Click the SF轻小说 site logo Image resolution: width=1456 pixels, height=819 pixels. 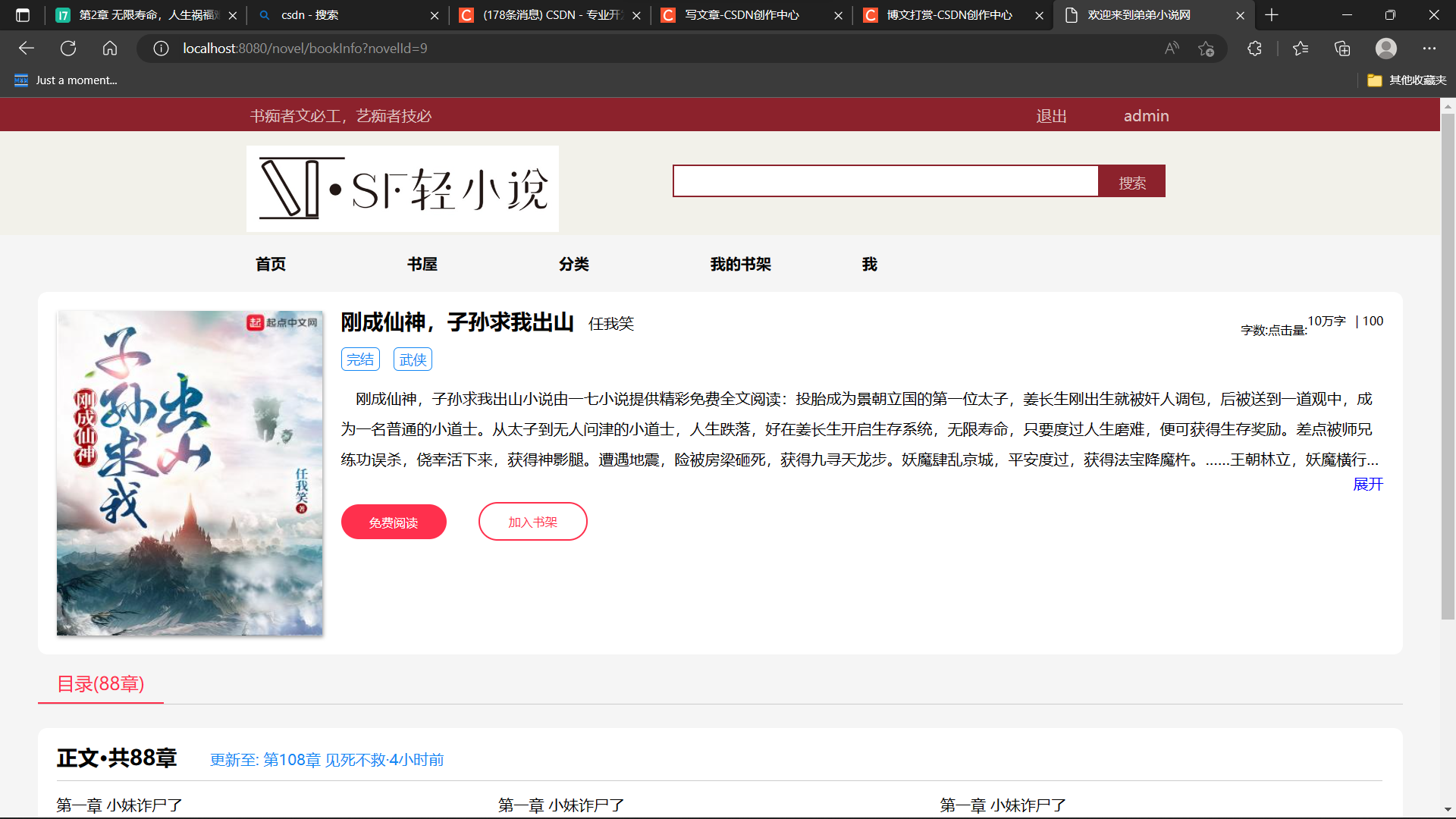click(x=403, y=189)
